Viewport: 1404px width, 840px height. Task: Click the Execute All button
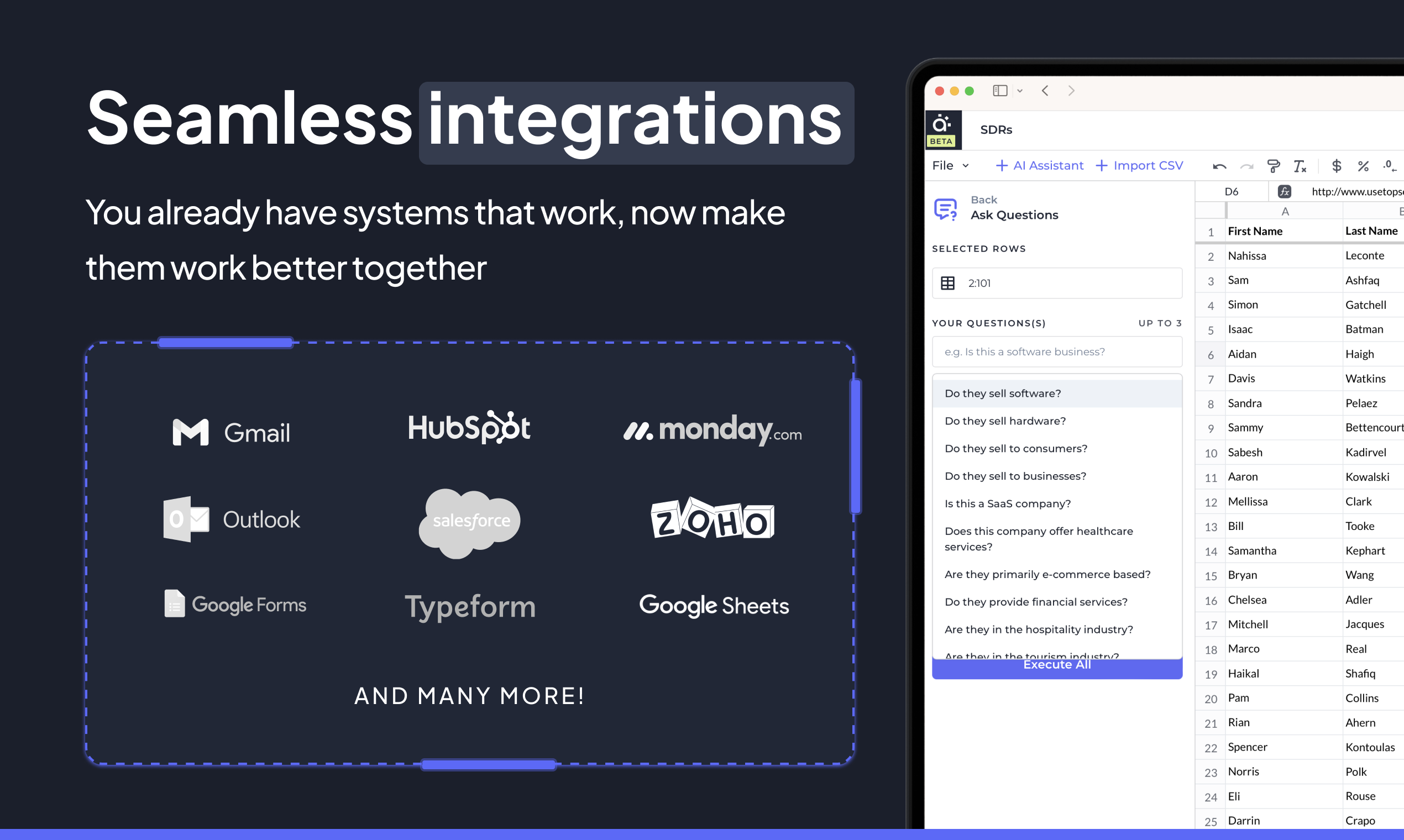click(x=1057, y=668)
